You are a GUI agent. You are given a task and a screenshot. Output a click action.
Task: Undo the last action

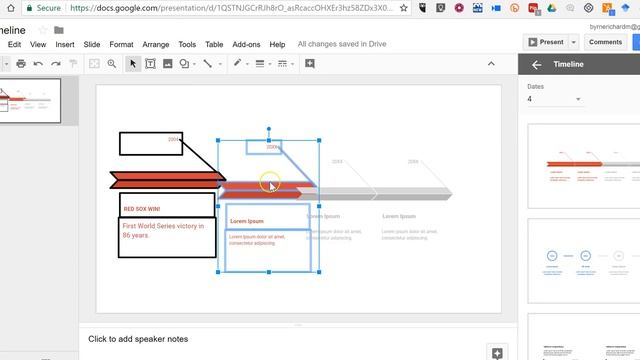pos(38,64)
